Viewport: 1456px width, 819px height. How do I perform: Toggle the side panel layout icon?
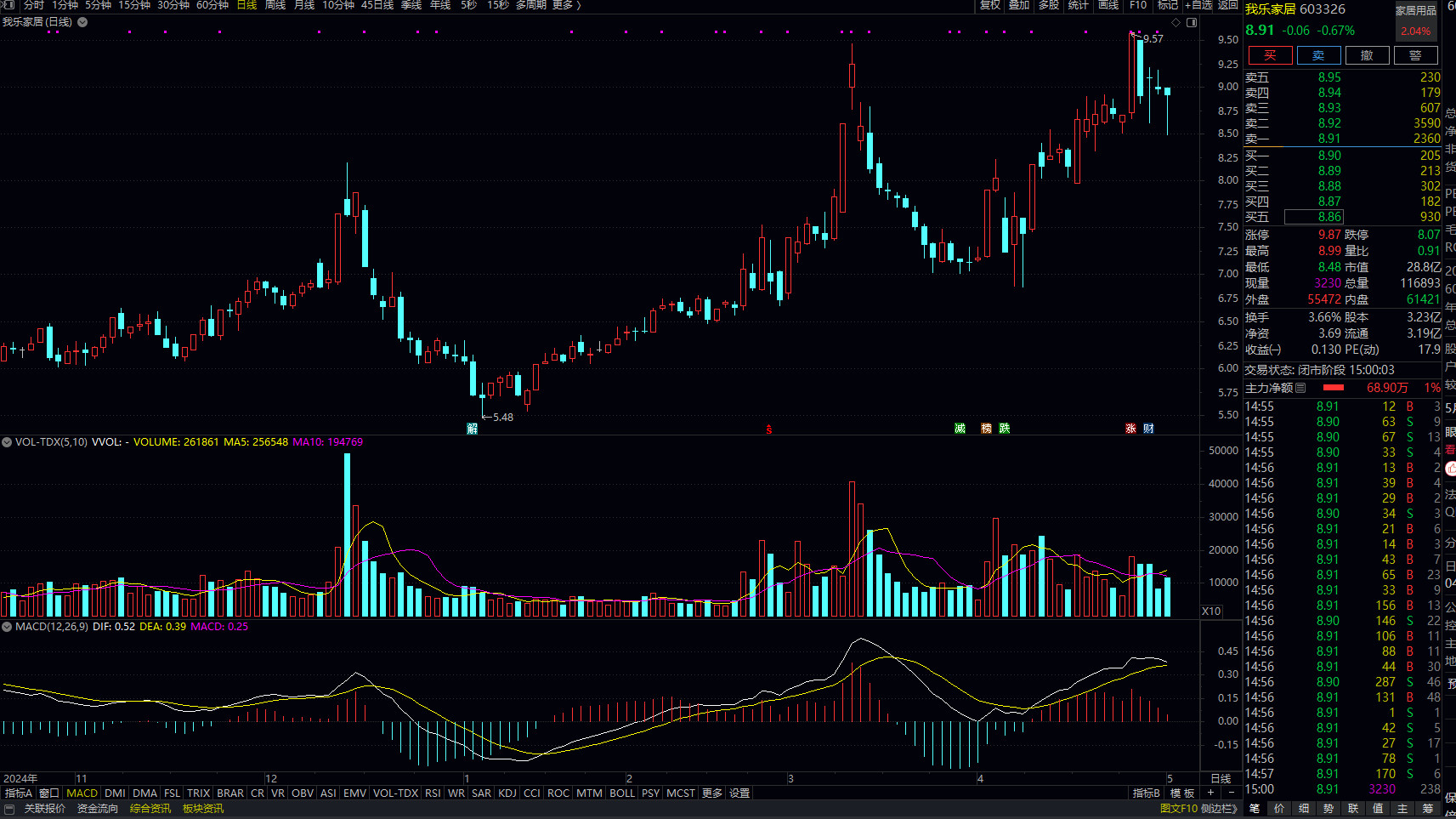click(x=1192, y=22)
